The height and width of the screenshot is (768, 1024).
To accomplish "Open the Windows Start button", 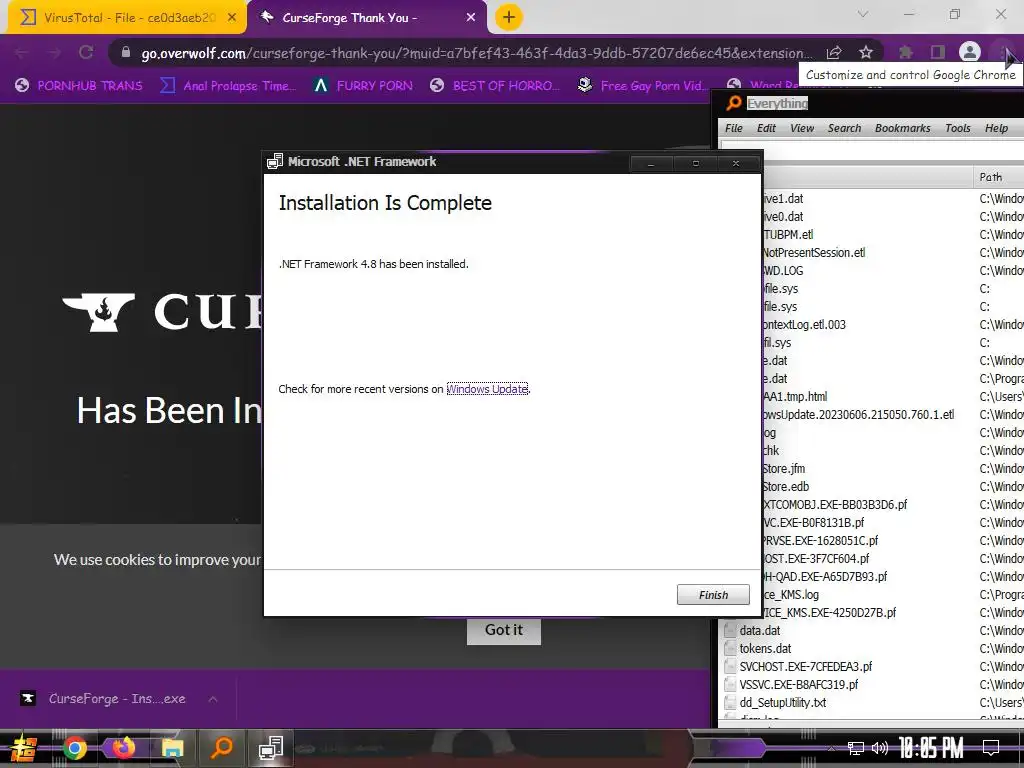I will tap(24, 748).
